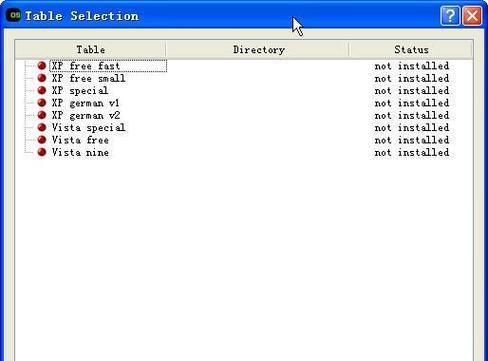Close the Table Selection dialog
The width and height of the screenshot is (488, 361).
pos(472,15)
